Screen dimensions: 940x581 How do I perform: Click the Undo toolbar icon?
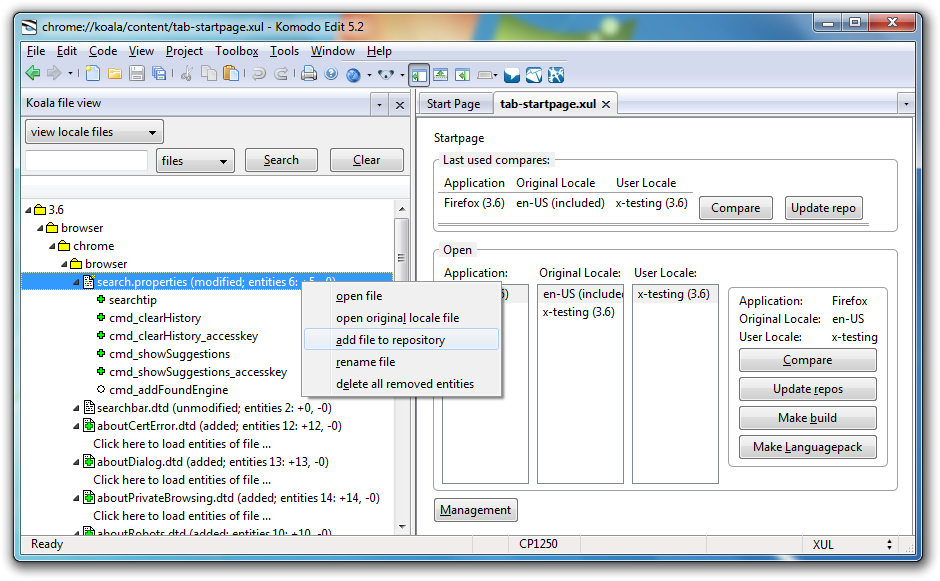pos(259,74)
